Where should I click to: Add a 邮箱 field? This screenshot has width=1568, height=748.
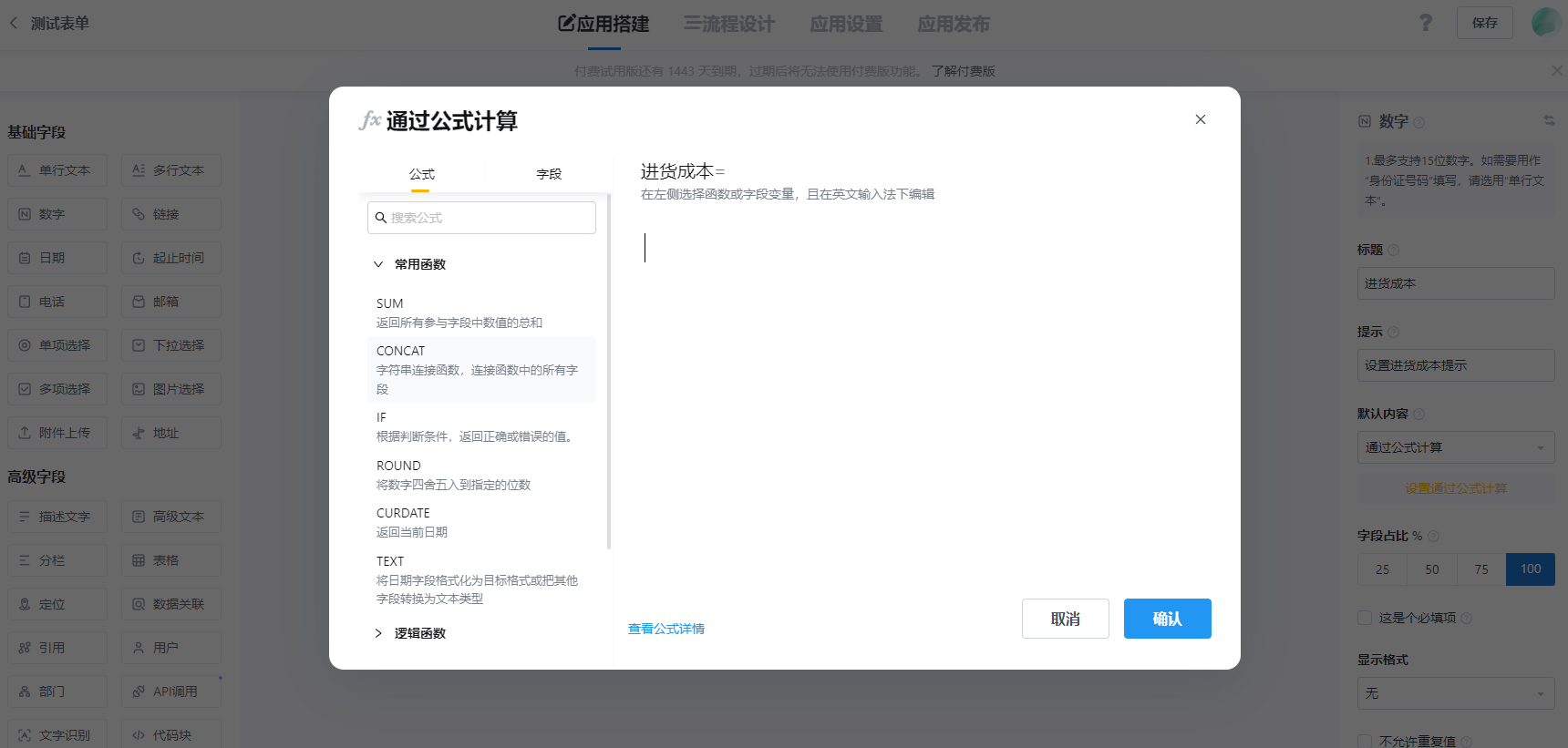click(x=171, y=302)
